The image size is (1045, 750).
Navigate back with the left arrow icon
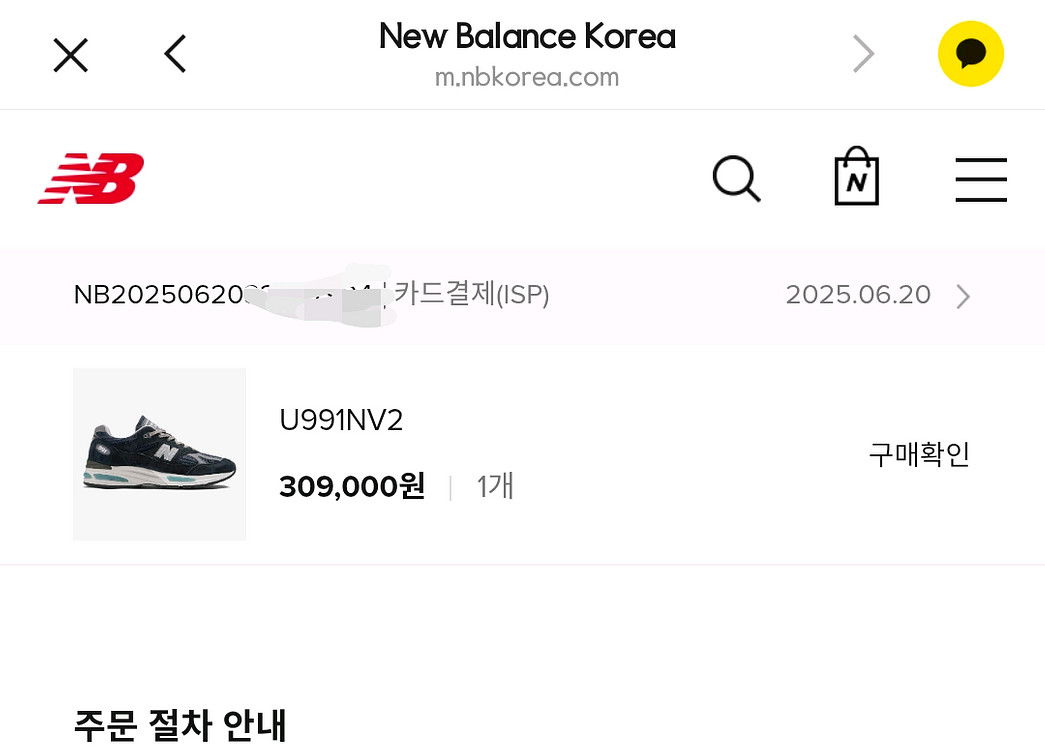(x=174, y=54)
